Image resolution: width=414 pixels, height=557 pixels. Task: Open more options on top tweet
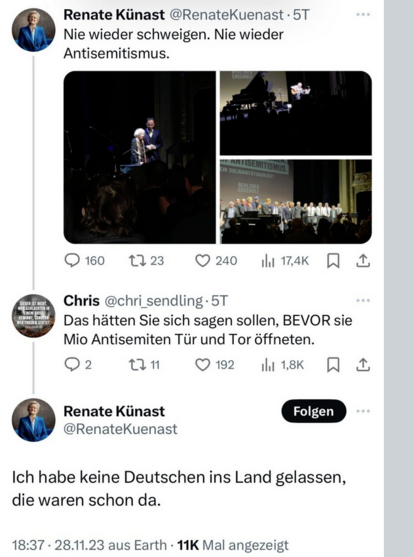tap(363, 15)
